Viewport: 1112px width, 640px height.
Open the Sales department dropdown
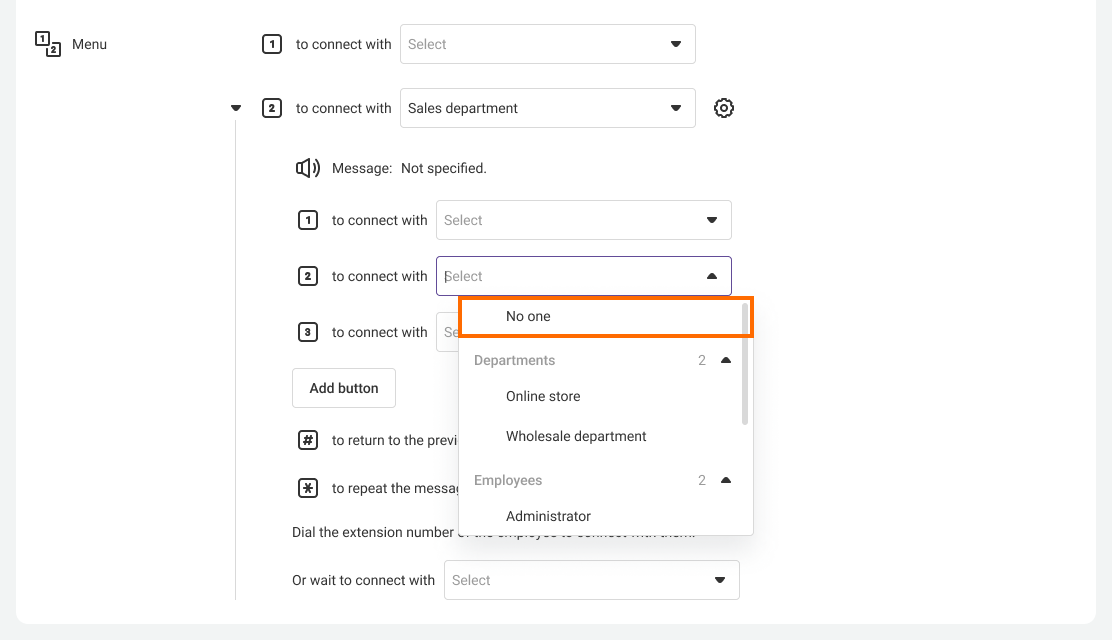click(x=547, y=108)
